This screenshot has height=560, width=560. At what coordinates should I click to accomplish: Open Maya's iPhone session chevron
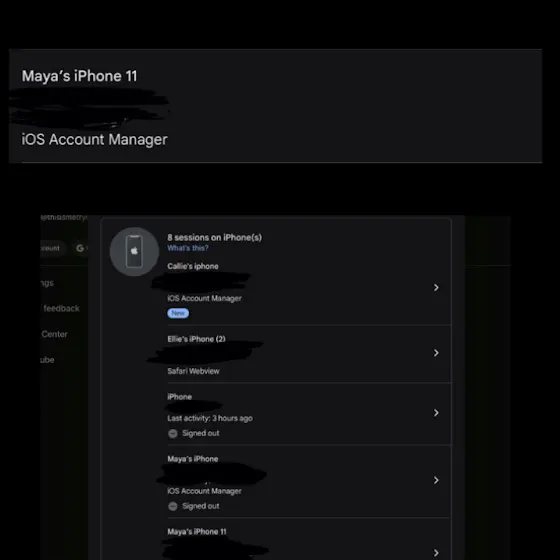pyautogui.click(x=436, y=480)
